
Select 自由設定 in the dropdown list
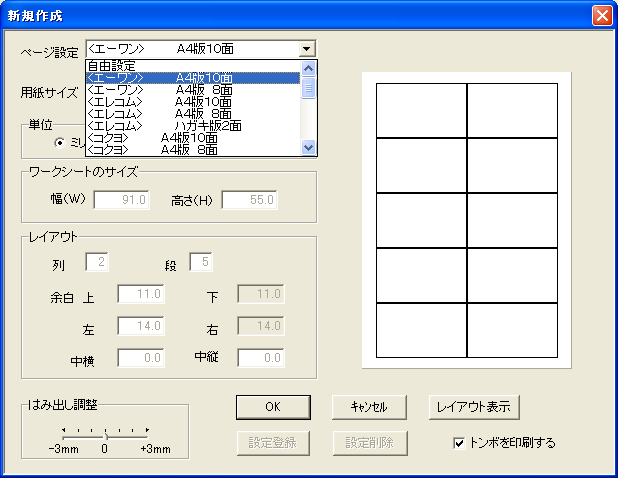tap(193, 66)
